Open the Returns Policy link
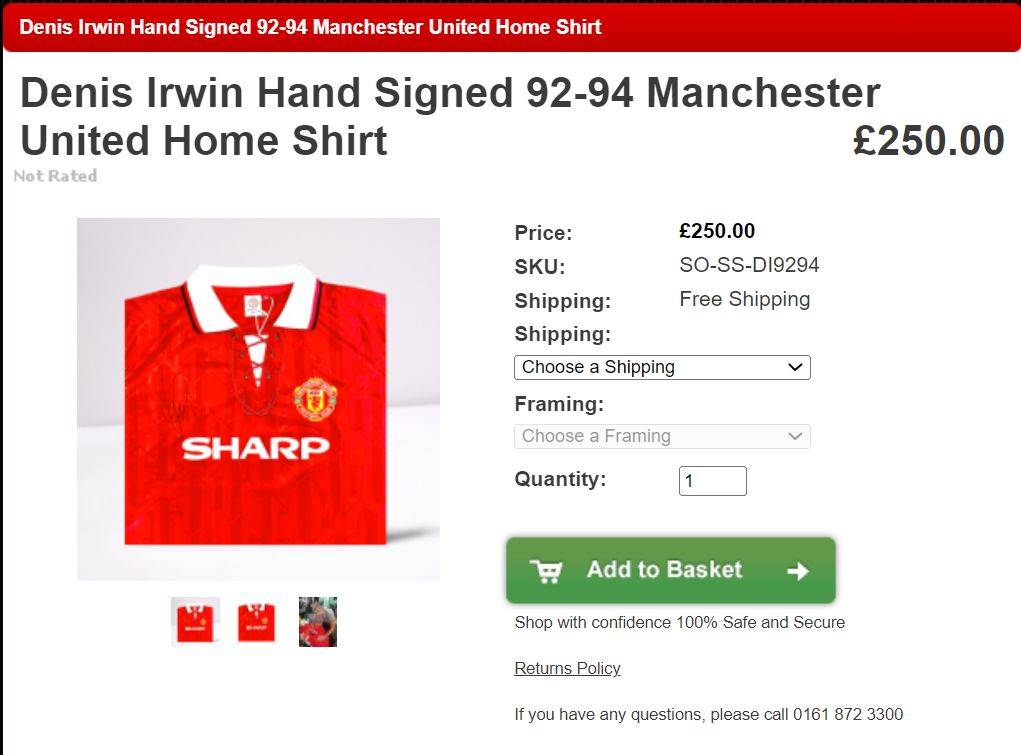This screenshot has height=755, width=1021. (x=567, y=668)
